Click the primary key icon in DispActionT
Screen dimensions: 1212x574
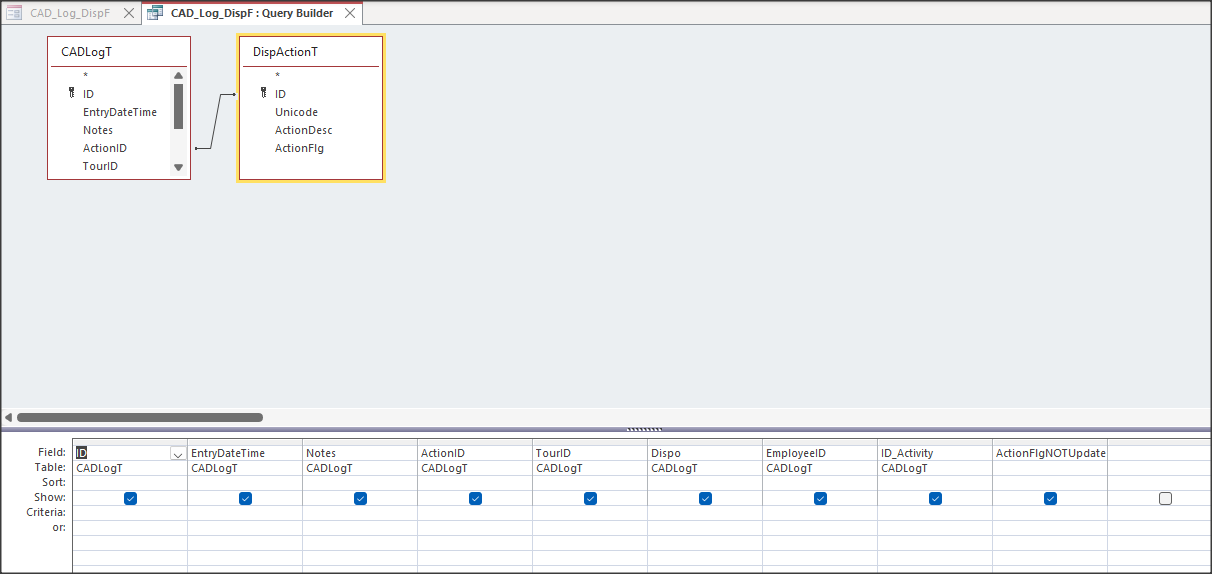pyautogui.click(x=263, y=94)
